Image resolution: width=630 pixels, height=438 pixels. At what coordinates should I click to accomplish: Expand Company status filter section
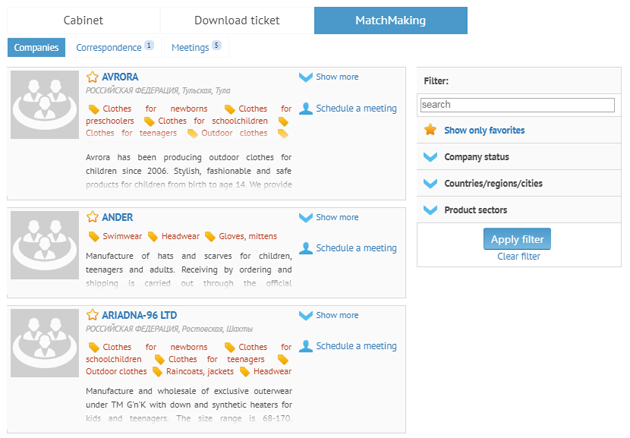[430, 157]
